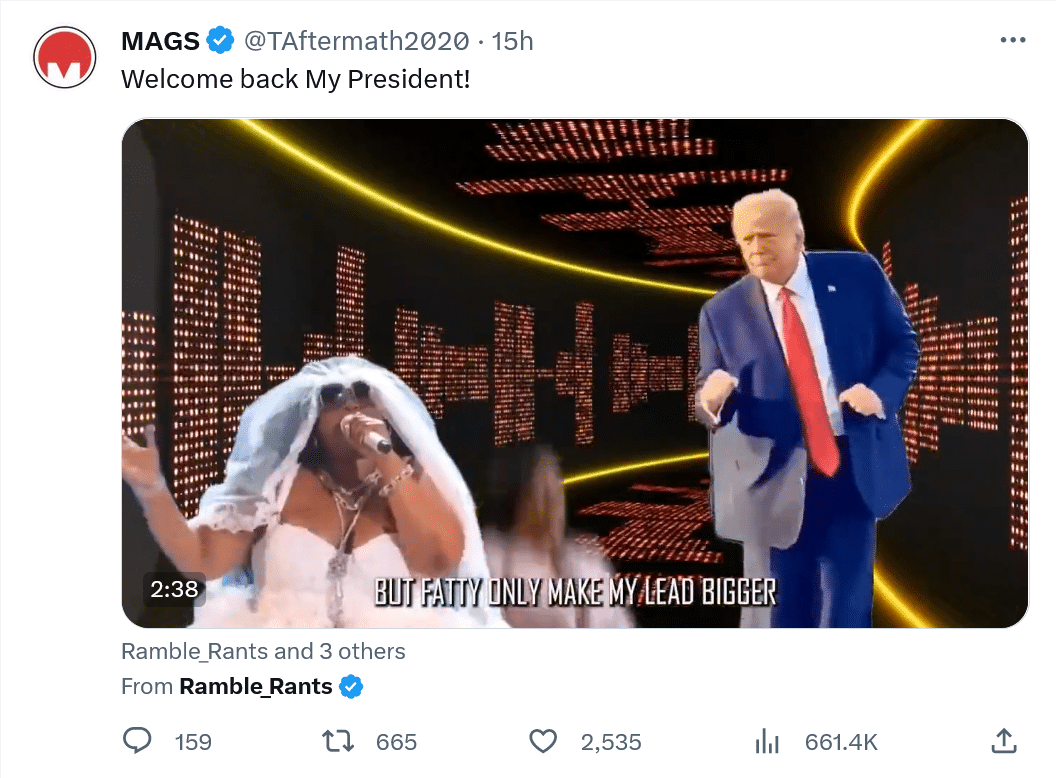1056x778 pixels.
Task: Open the MAGS display name link
Action: coord(160,41)
